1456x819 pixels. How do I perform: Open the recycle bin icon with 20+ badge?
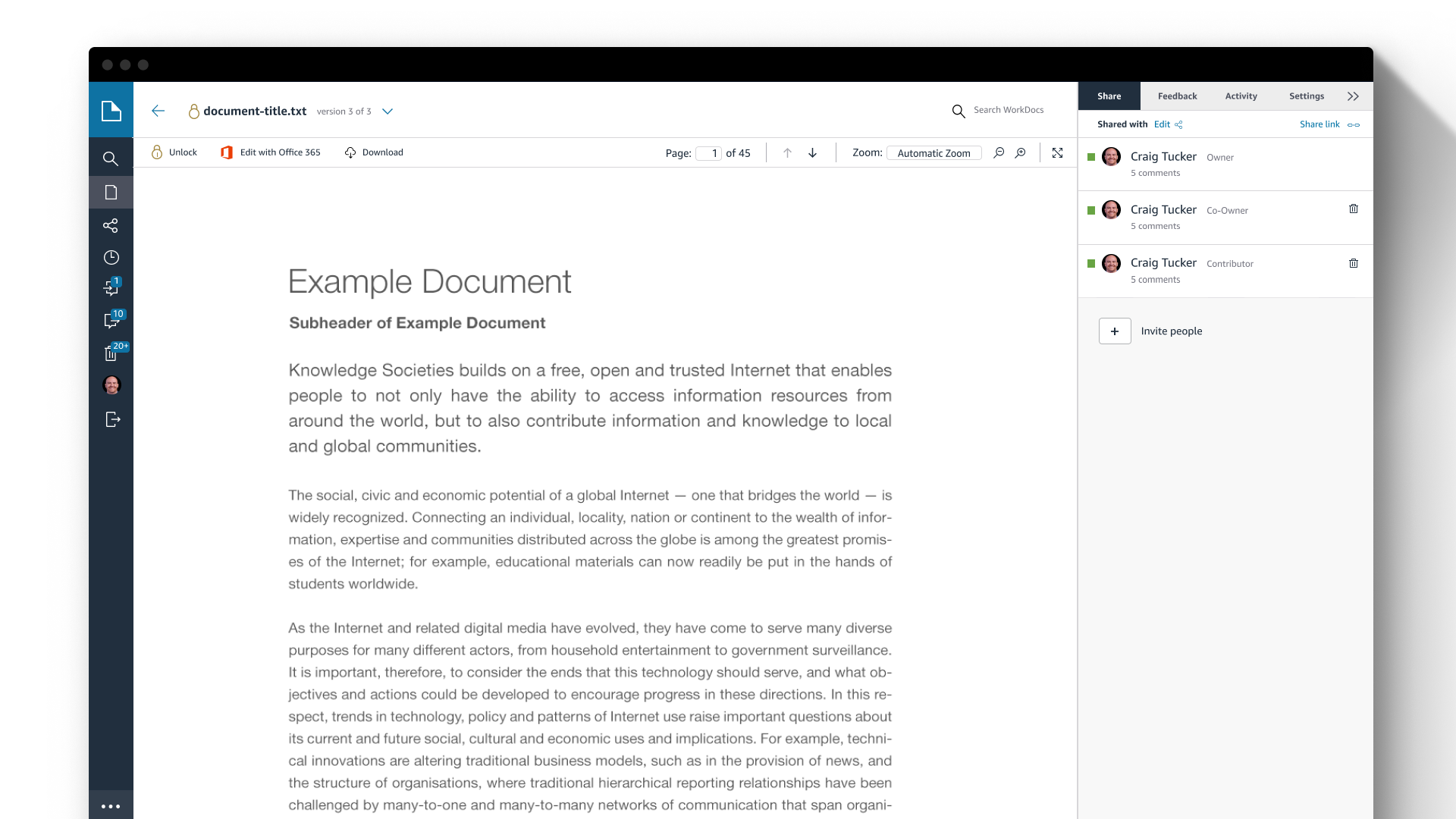click(111, 353)
